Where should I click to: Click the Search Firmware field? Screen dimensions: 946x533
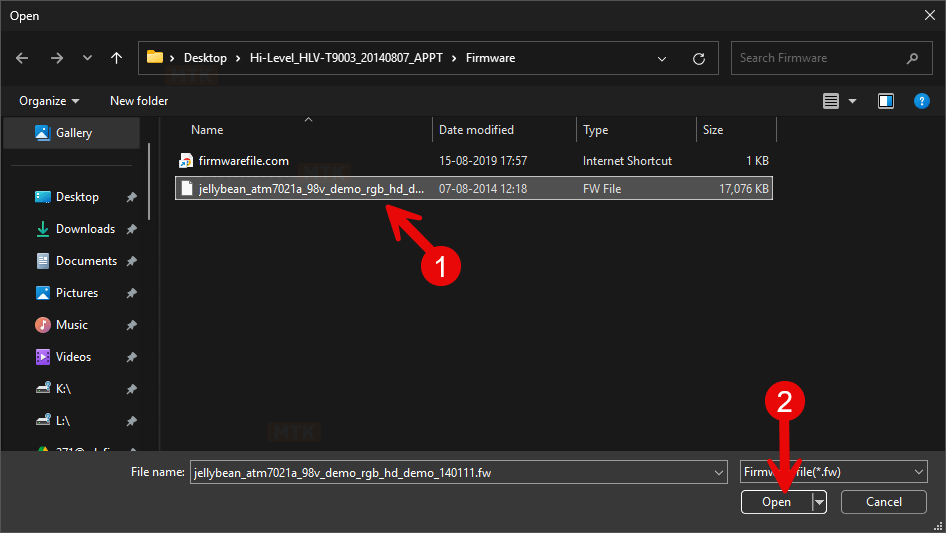[820, 58]
